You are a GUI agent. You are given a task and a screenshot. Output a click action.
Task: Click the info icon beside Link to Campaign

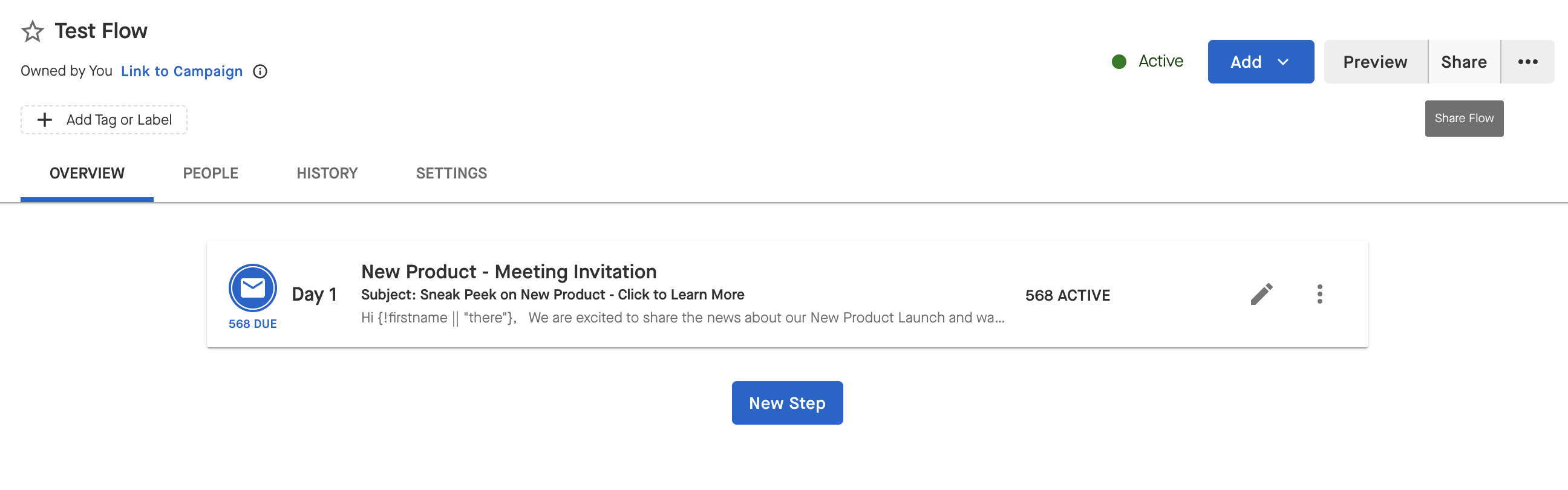(260, 71)
